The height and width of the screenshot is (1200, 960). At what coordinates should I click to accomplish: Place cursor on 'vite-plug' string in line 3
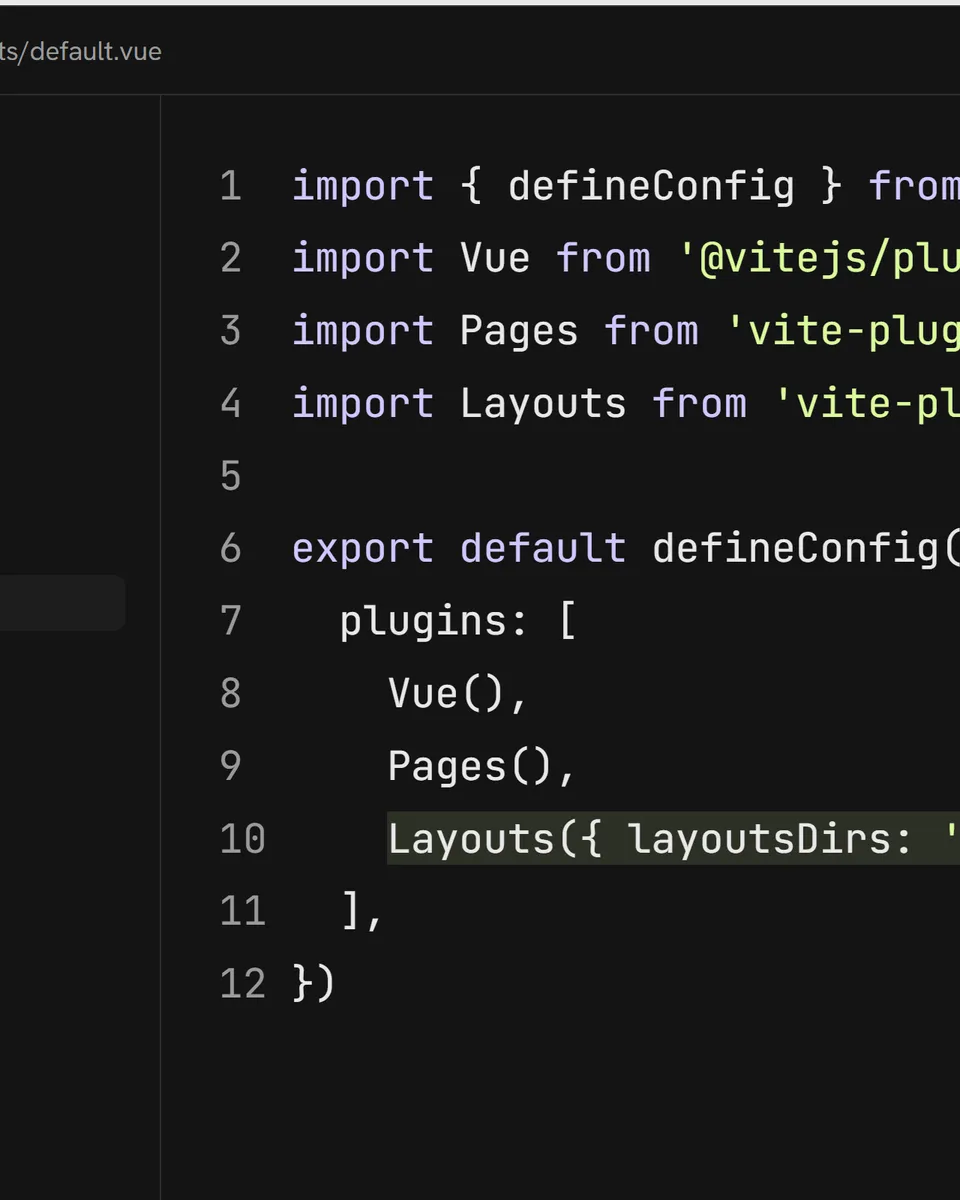(x=844, y=331)
